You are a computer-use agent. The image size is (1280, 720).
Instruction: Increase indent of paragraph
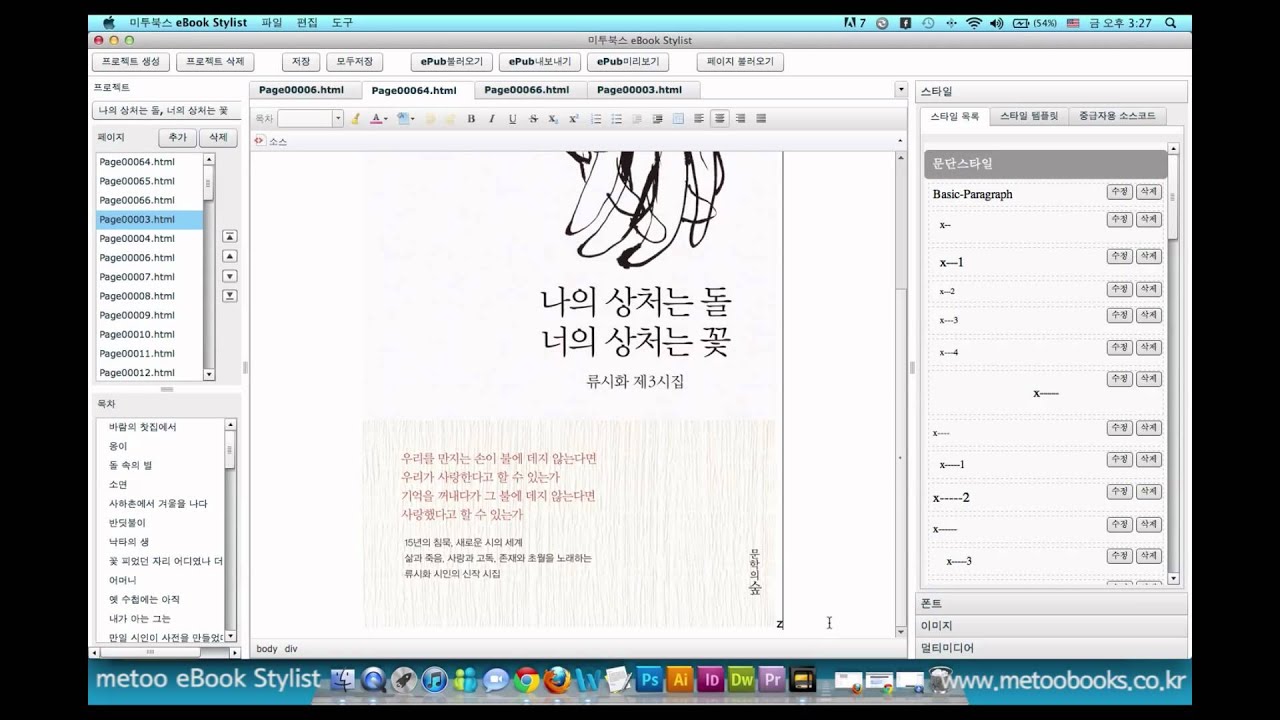(657, 119)
